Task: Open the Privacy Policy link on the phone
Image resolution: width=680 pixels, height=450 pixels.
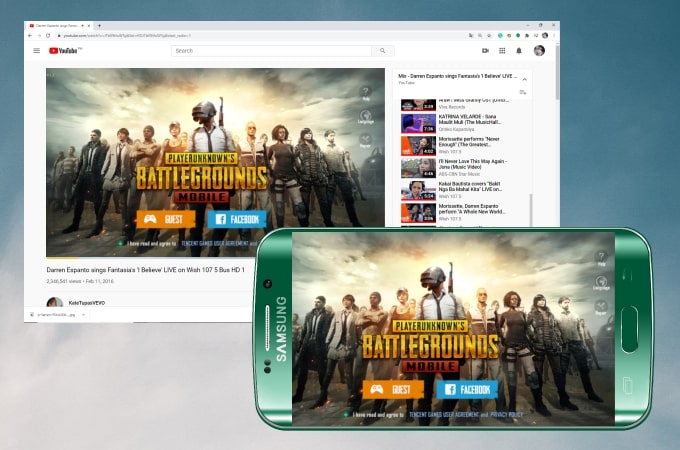Action: (506, 414)
